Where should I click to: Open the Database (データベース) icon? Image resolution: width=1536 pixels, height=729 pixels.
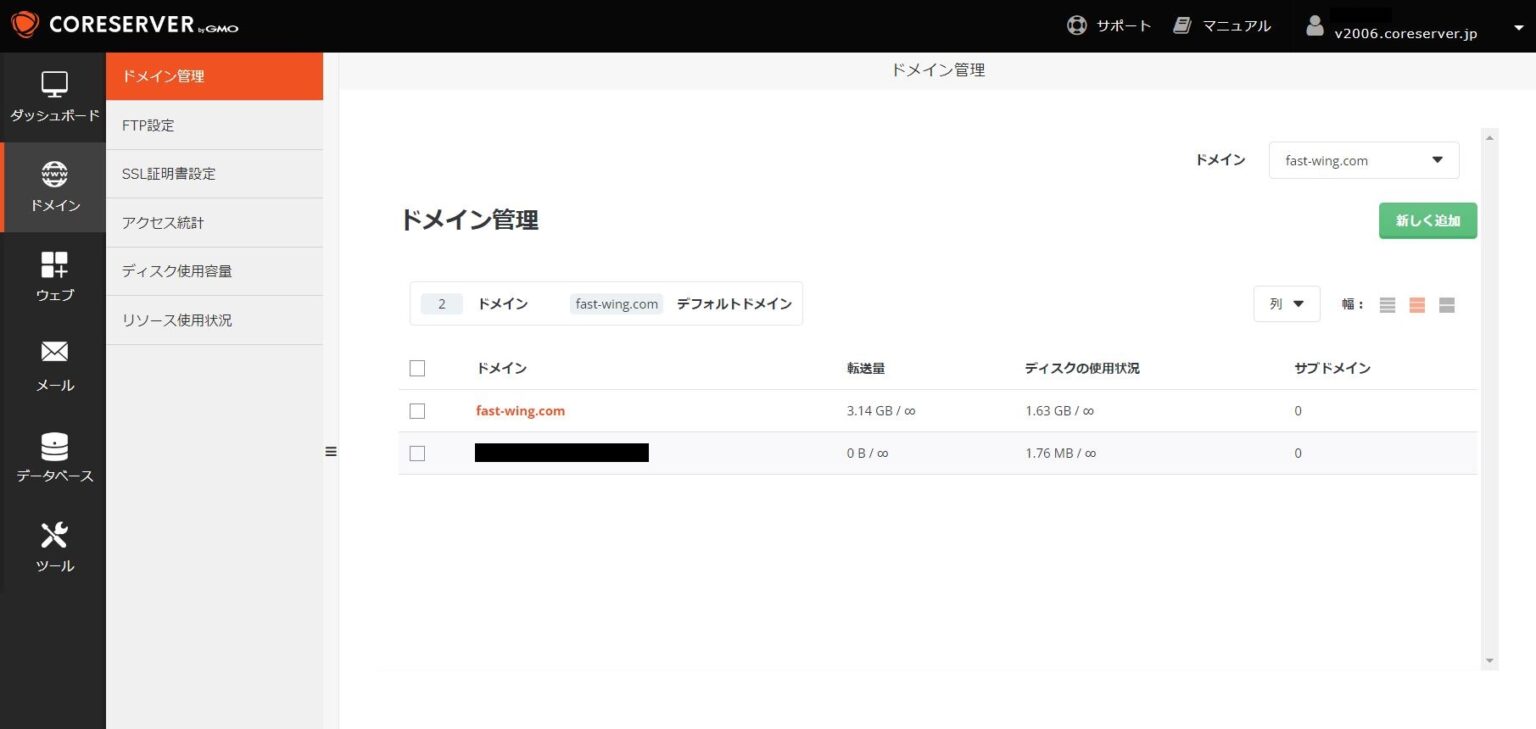(x=54, y=446)
